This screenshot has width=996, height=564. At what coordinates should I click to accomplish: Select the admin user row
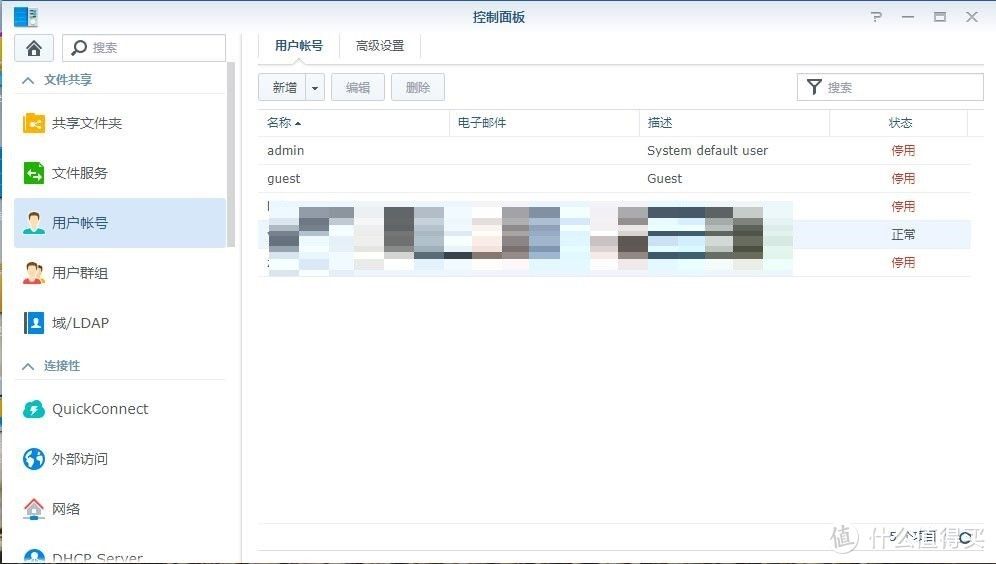coord(450,151)
